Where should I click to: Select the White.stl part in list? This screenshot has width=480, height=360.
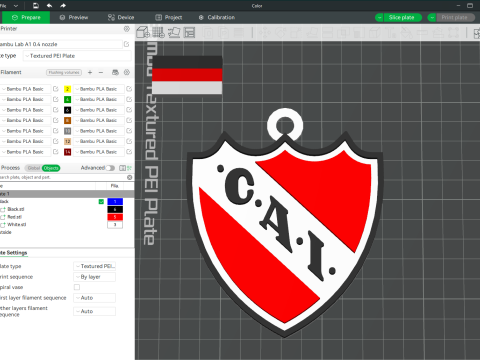click(x=16, y=225)
